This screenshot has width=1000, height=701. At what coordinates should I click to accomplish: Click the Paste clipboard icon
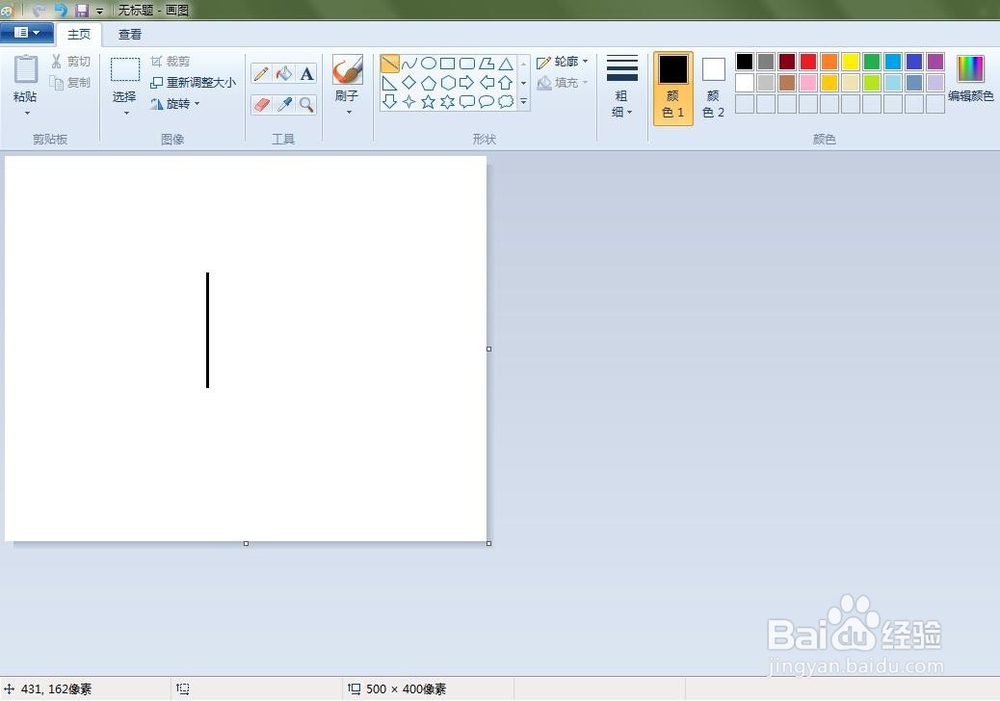tap(26, 69)
